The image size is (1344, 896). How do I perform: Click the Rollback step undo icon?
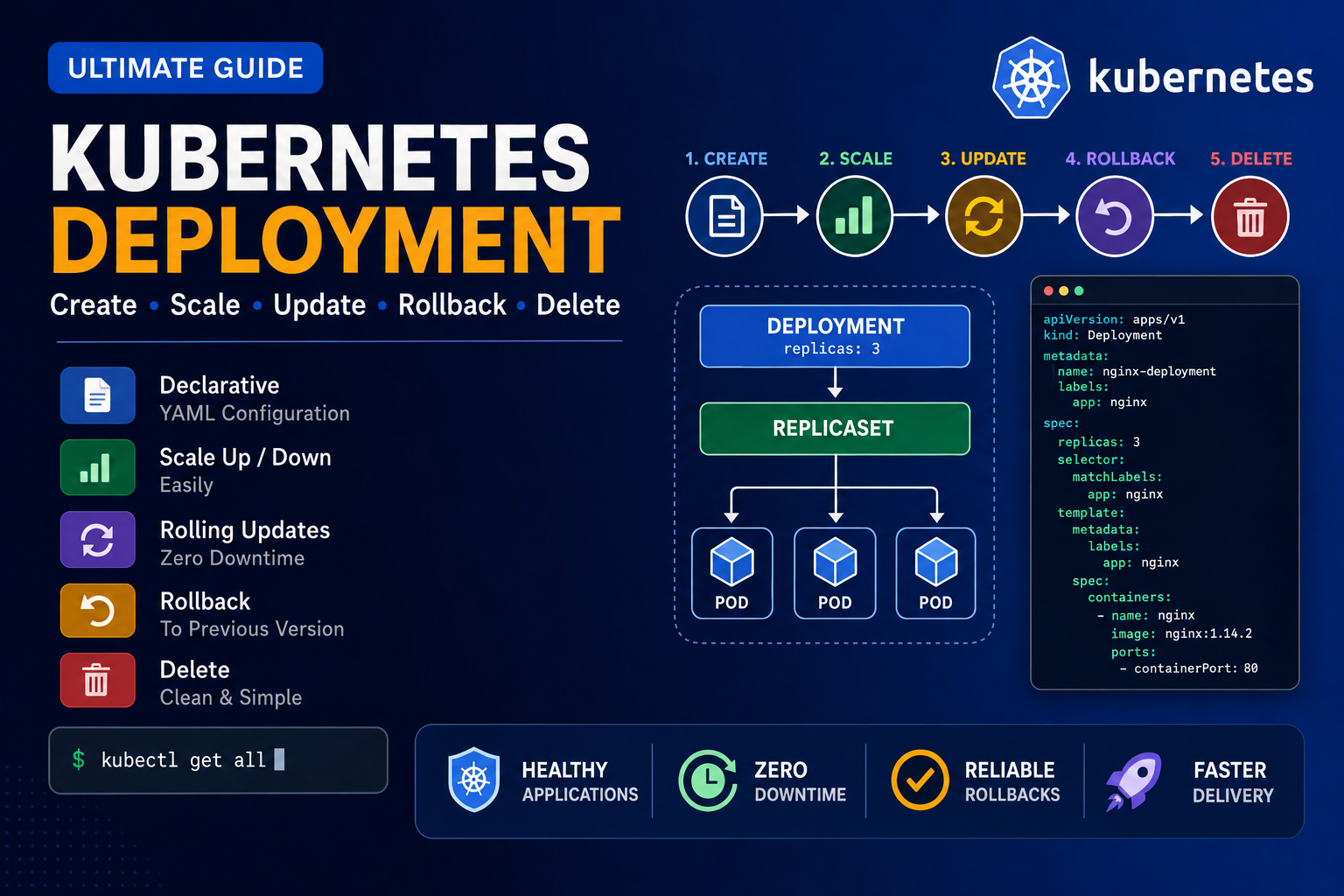point(1115,216)
